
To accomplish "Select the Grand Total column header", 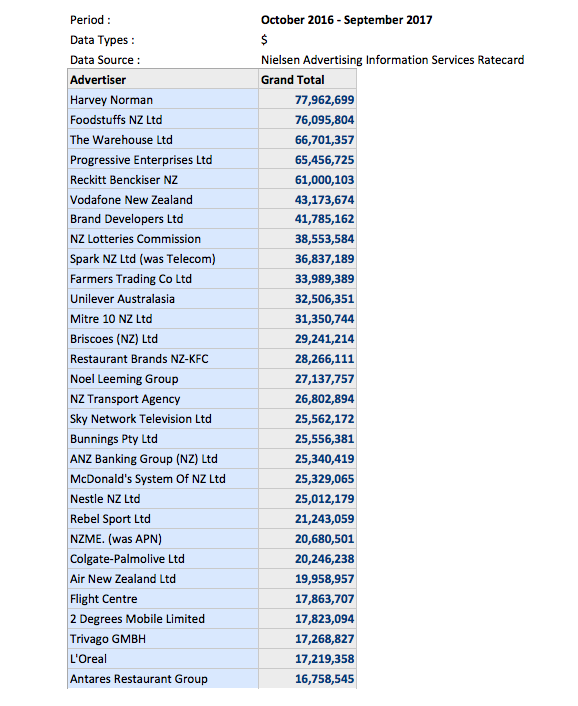I will click(x=307, y=80).
